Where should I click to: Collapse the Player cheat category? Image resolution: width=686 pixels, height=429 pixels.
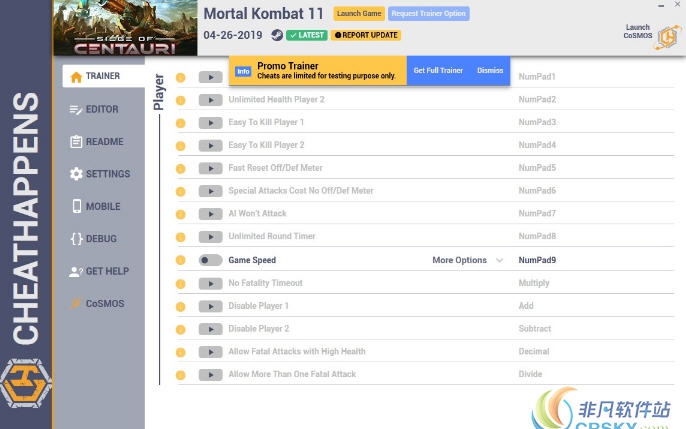pyautogui.click(x=158, y=92)
